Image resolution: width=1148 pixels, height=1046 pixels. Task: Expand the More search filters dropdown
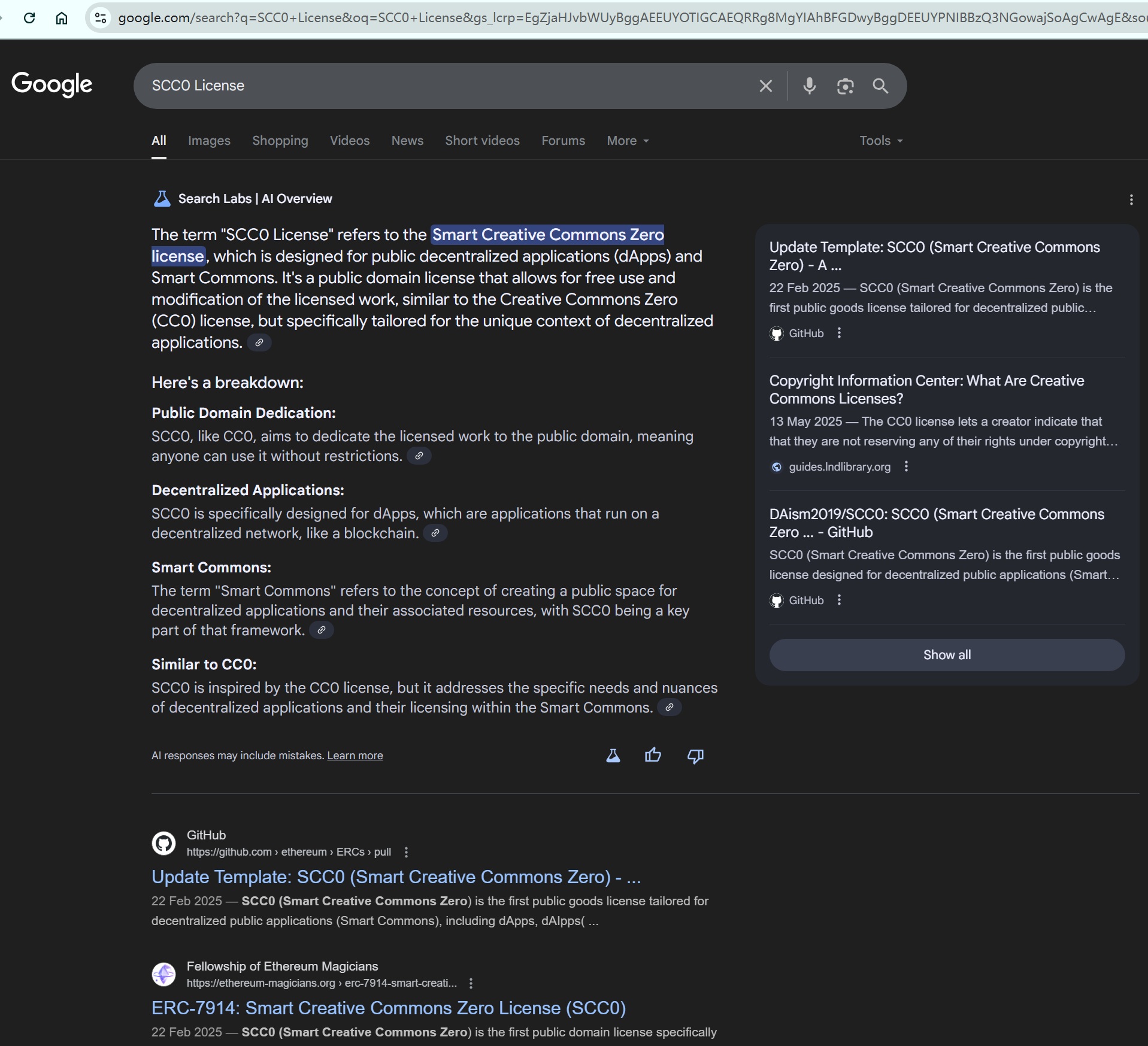click(x=628, y=141)
